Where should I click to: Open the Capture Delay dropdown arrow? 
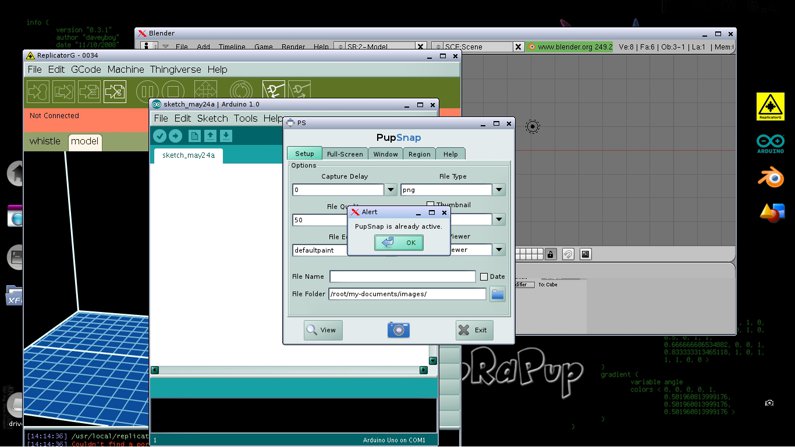point(390,190)
